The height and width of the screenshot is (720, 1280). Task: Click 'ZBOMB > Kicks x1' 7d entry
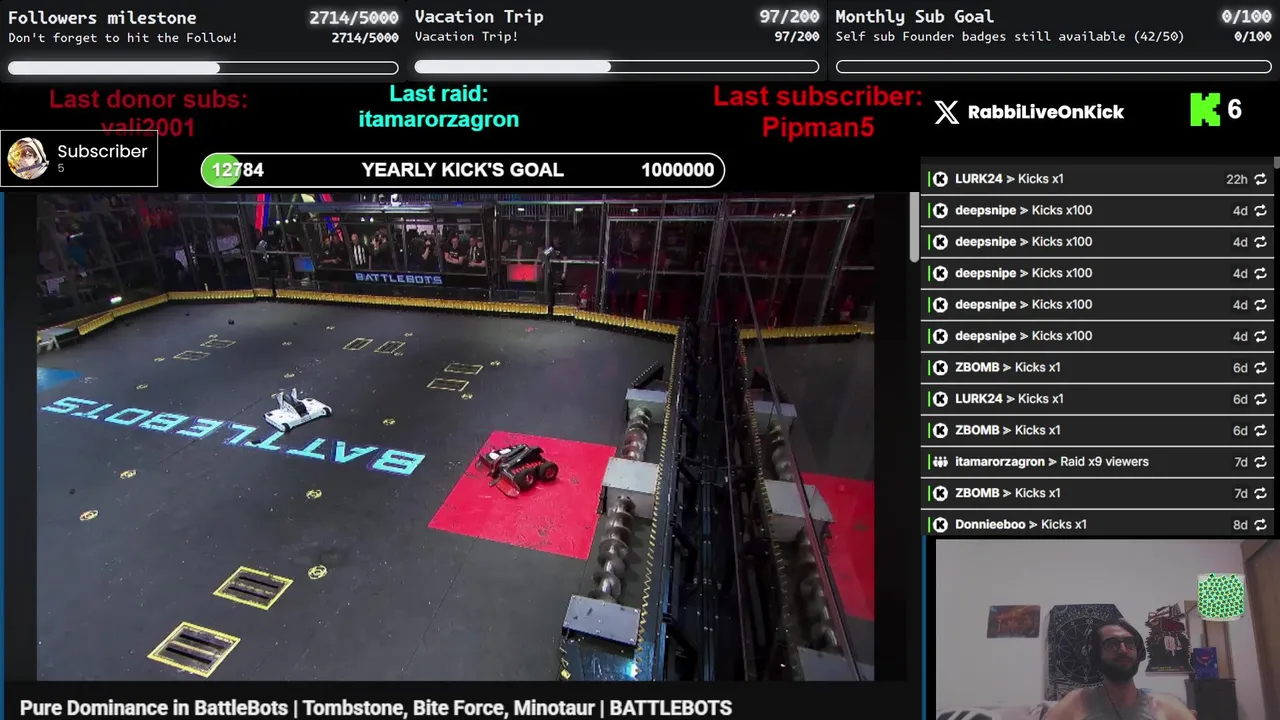click(x=1097, y=493)
